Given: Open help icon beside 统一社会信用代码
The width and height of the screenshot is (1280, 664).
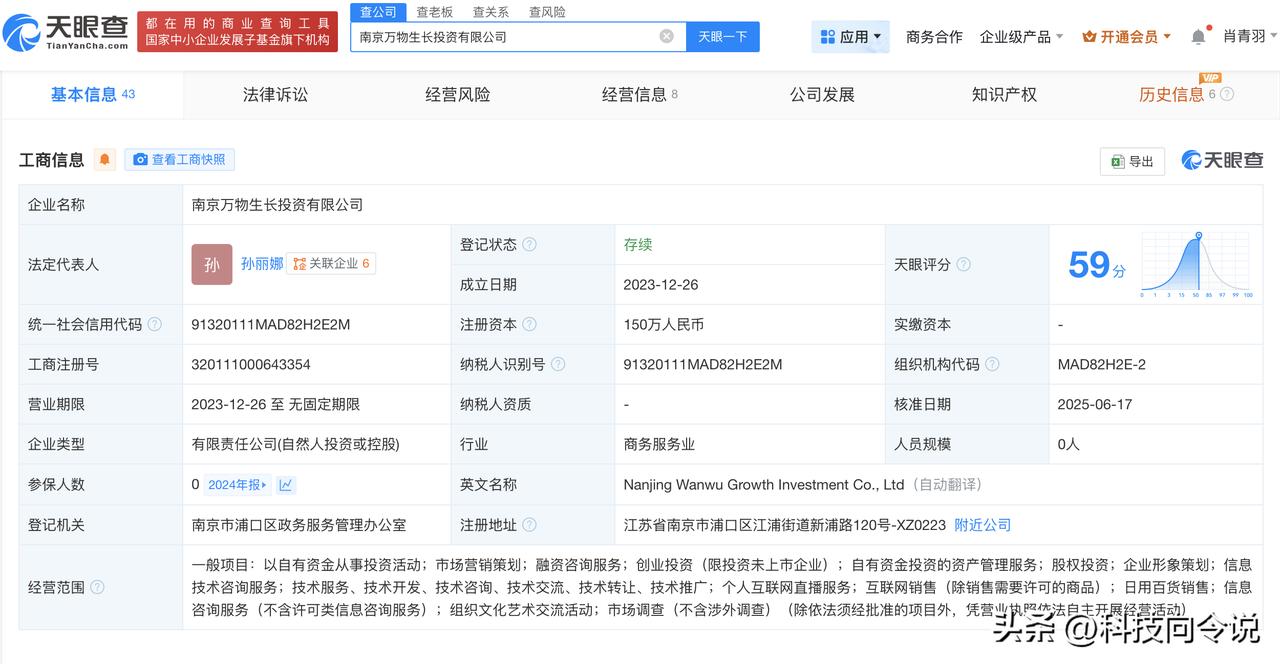Looking at the screenshot, I should click(155, 325).
